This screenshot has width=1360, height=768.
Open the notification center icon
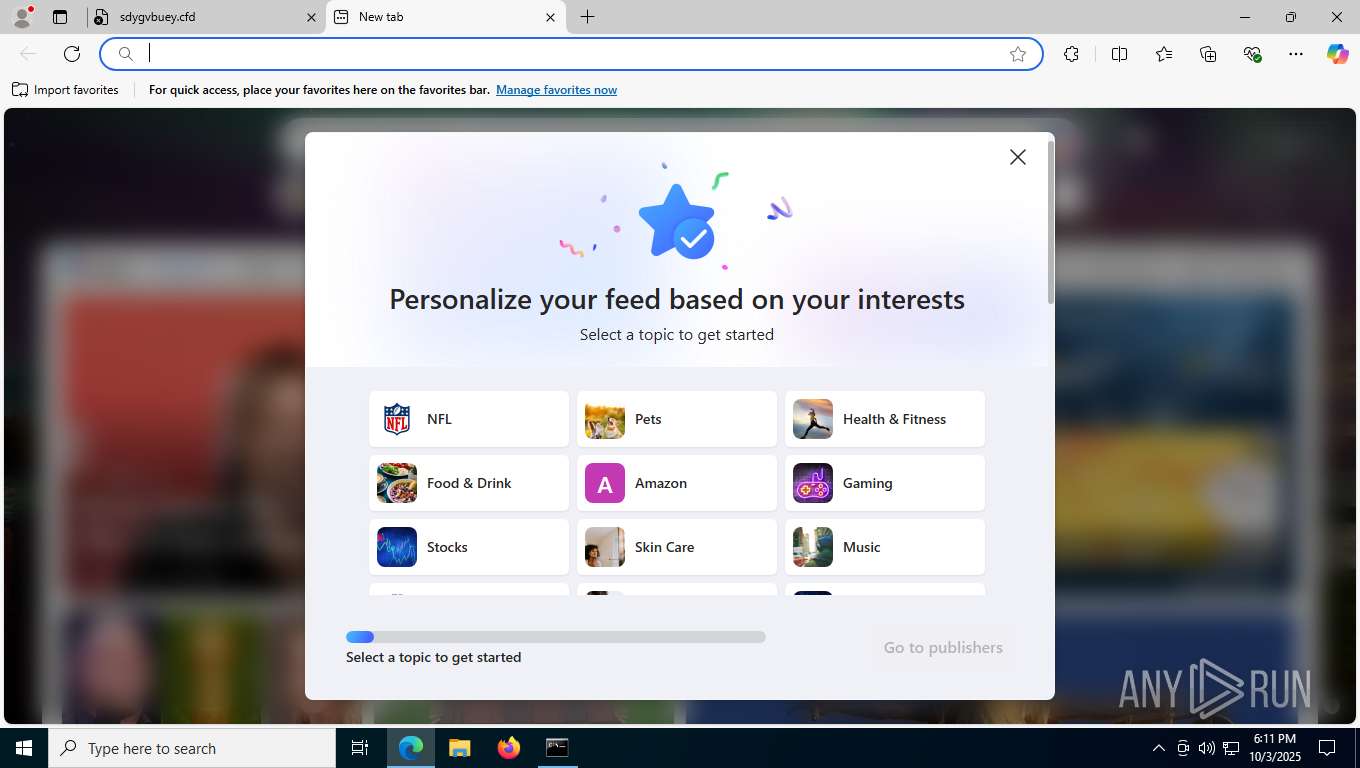pyautogui.click(x=1327, y=748)
